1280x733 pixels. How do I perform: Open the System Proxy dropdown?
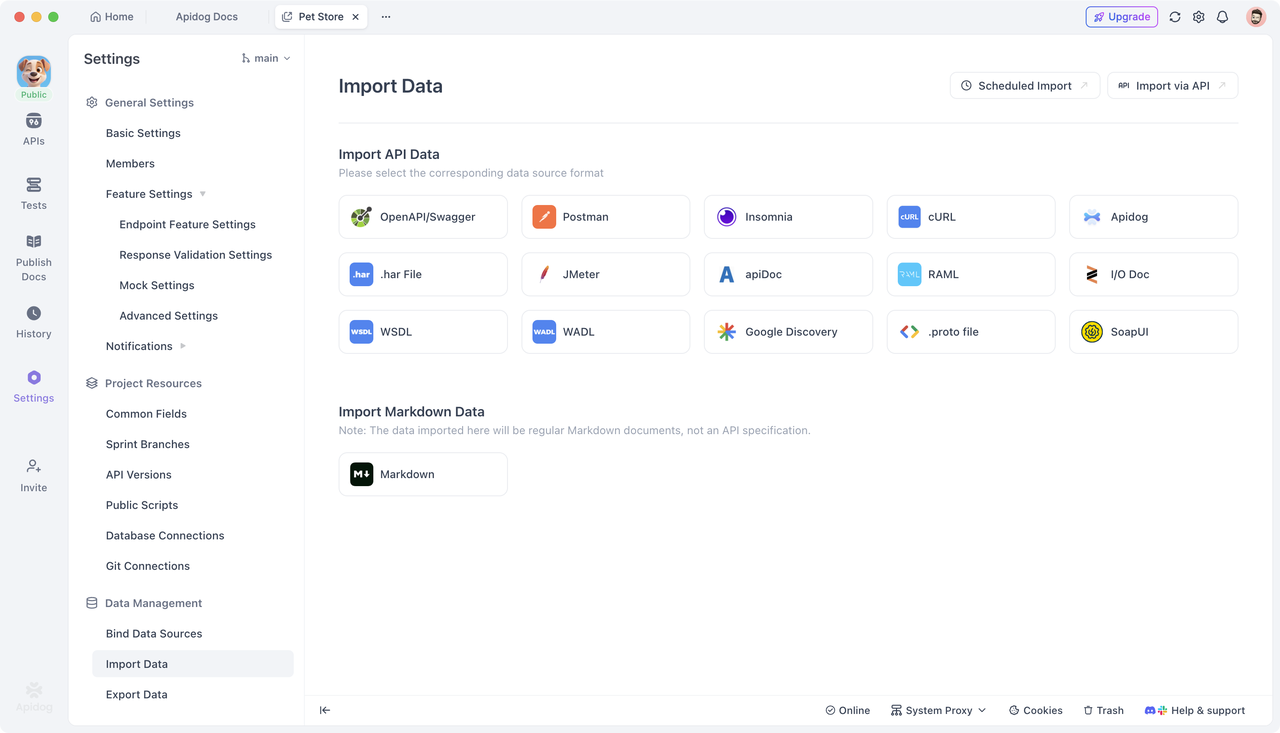(x=938, y=710)
